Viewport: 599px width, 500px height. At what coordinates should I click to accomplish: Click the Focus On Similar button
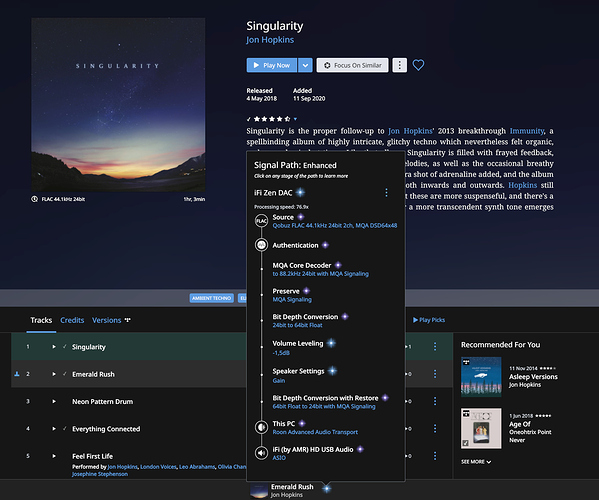pos(352,65)
